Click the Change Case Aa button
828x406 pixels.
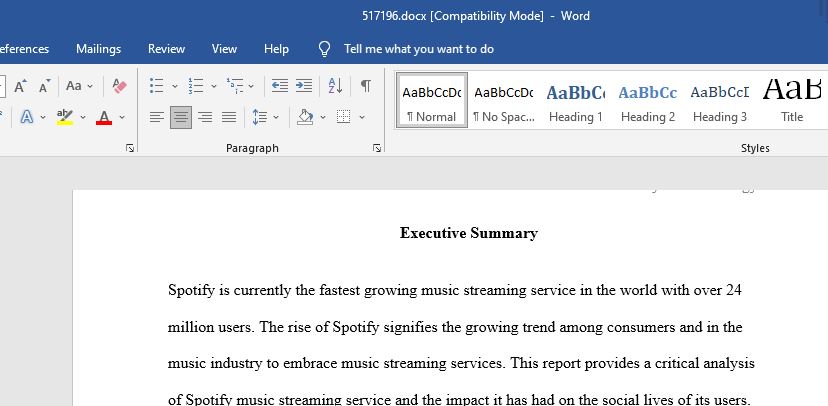(73, 86)
